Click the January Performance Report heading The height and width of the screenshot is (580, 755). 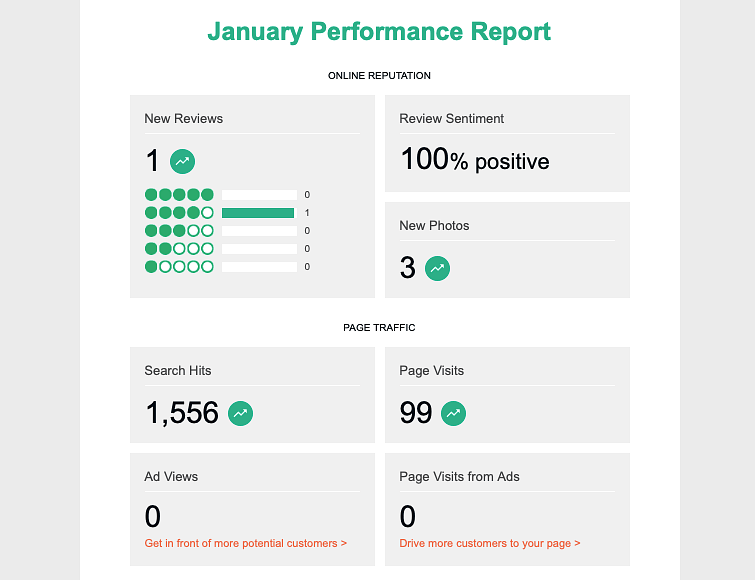(x=379, y=32)
